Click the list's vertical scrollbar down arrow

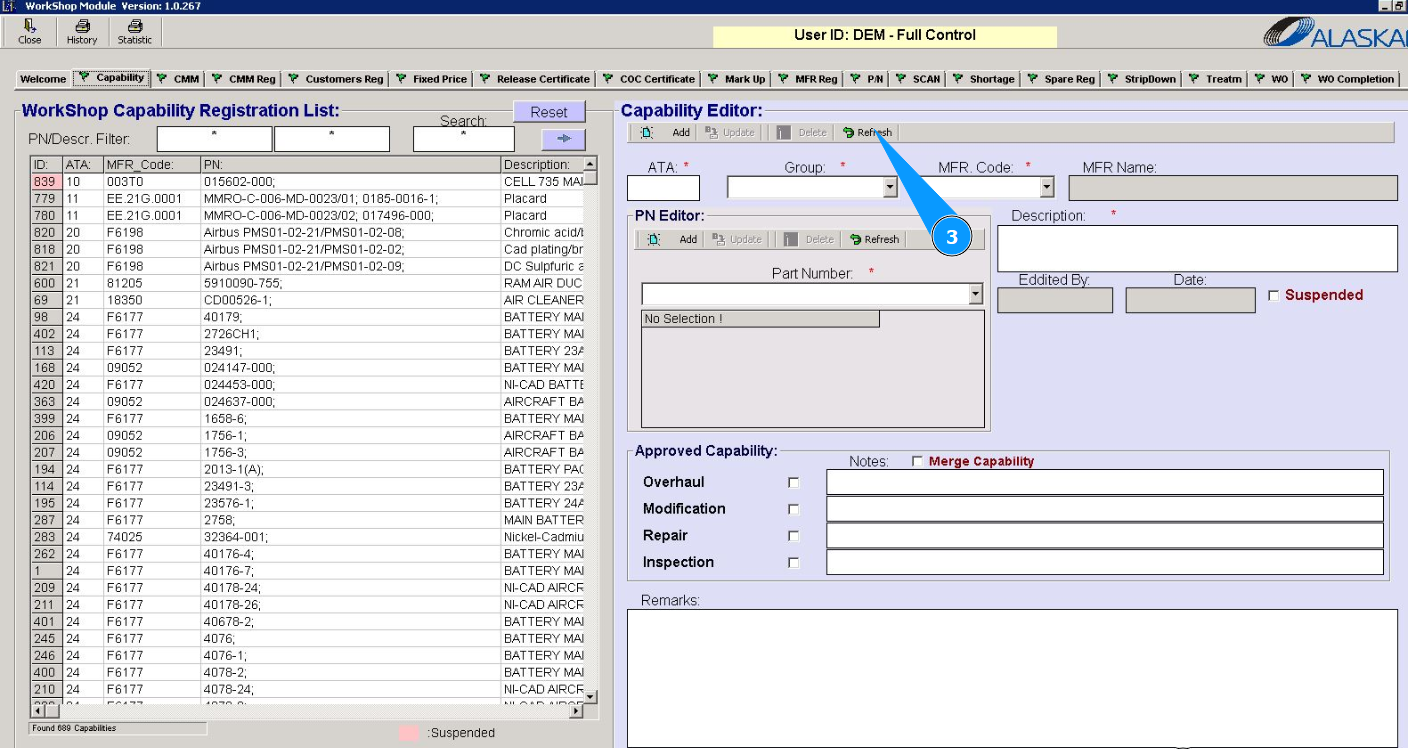[x=590, y=697]
